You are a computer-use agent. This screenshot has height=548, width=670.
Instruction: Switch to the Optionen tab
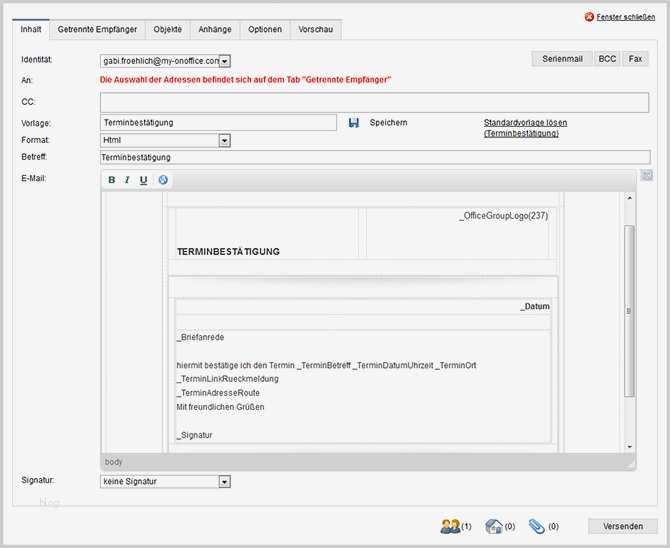(265, 29)
